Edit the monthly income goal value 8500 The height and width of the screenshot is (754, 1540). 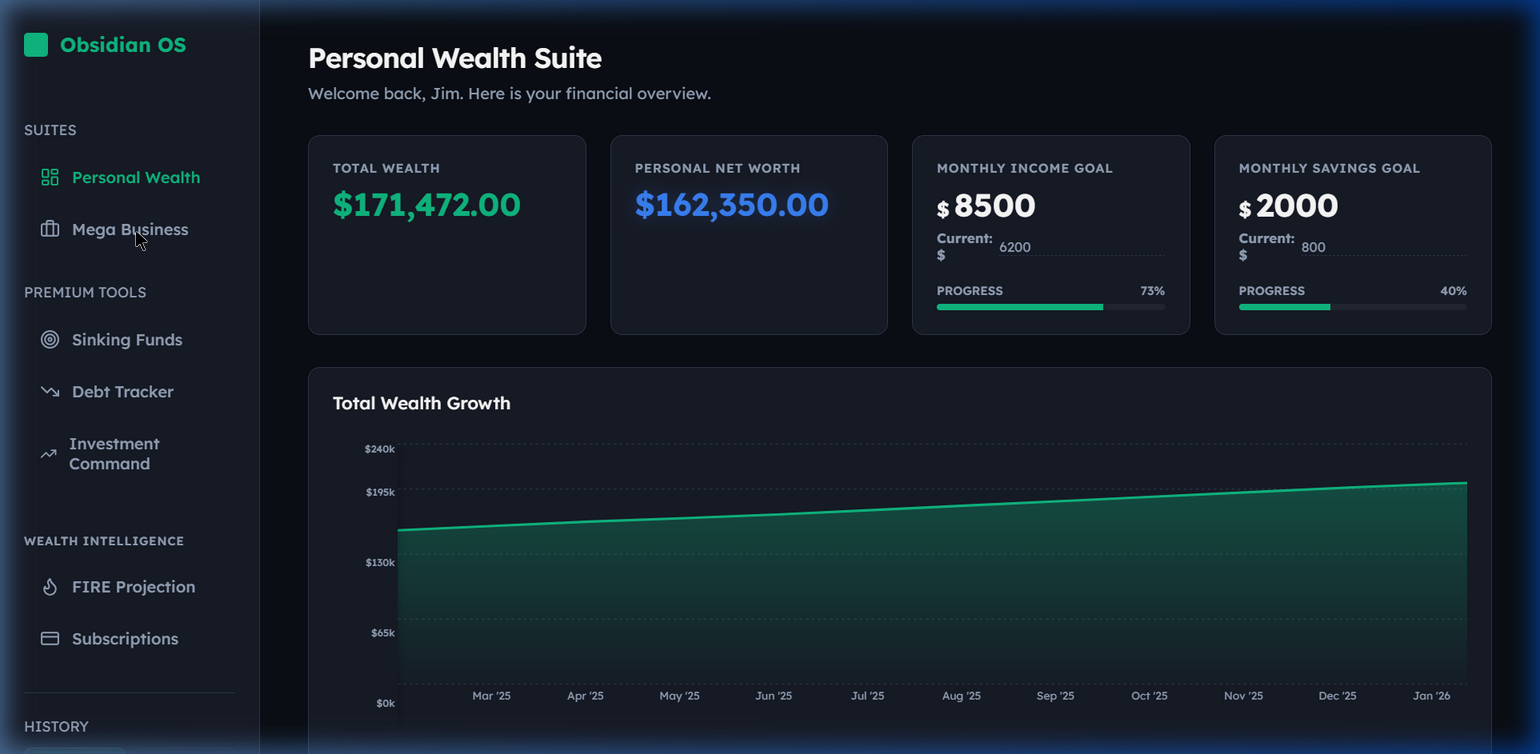995,206
